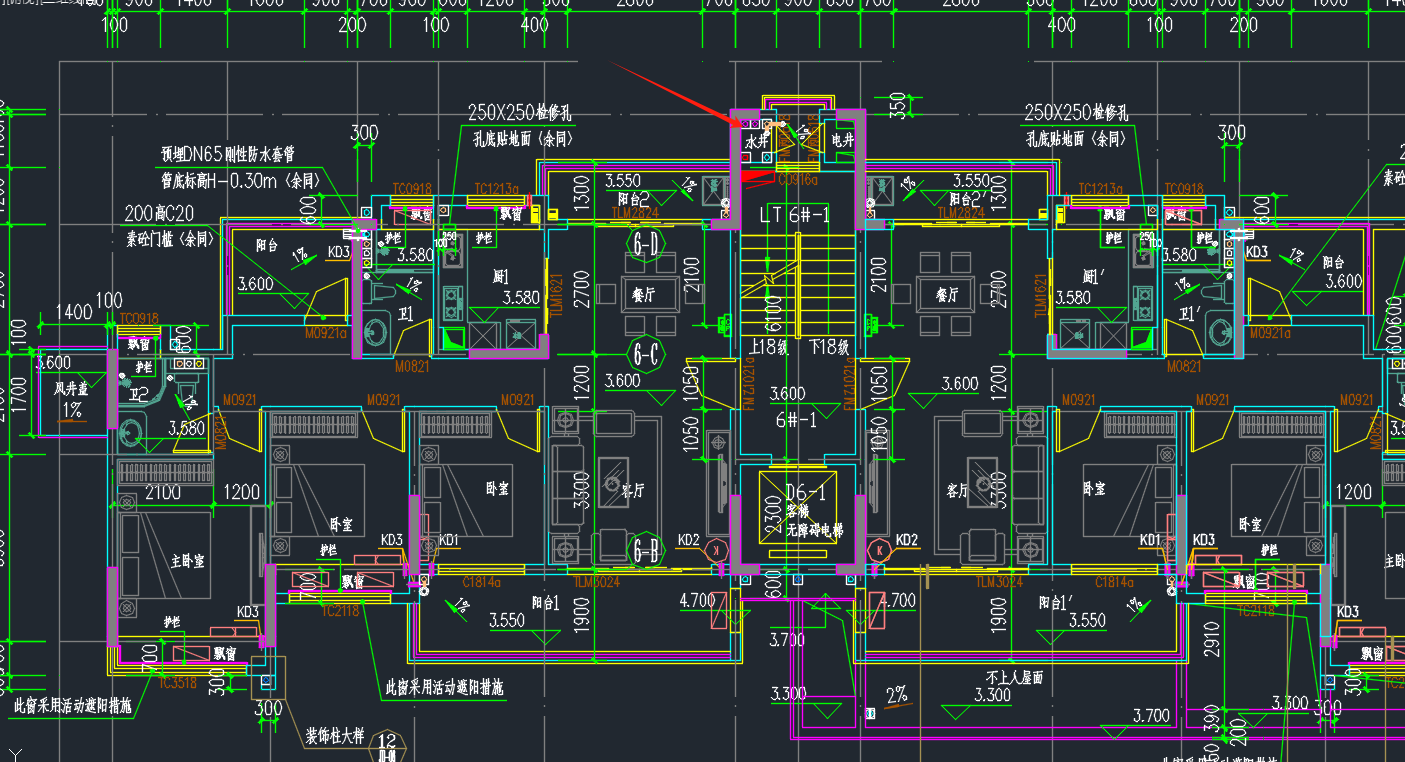The image size is (1405, 762).
Task: Click the TC2118 window tag in left unit
Action: (x=339, y=610)
